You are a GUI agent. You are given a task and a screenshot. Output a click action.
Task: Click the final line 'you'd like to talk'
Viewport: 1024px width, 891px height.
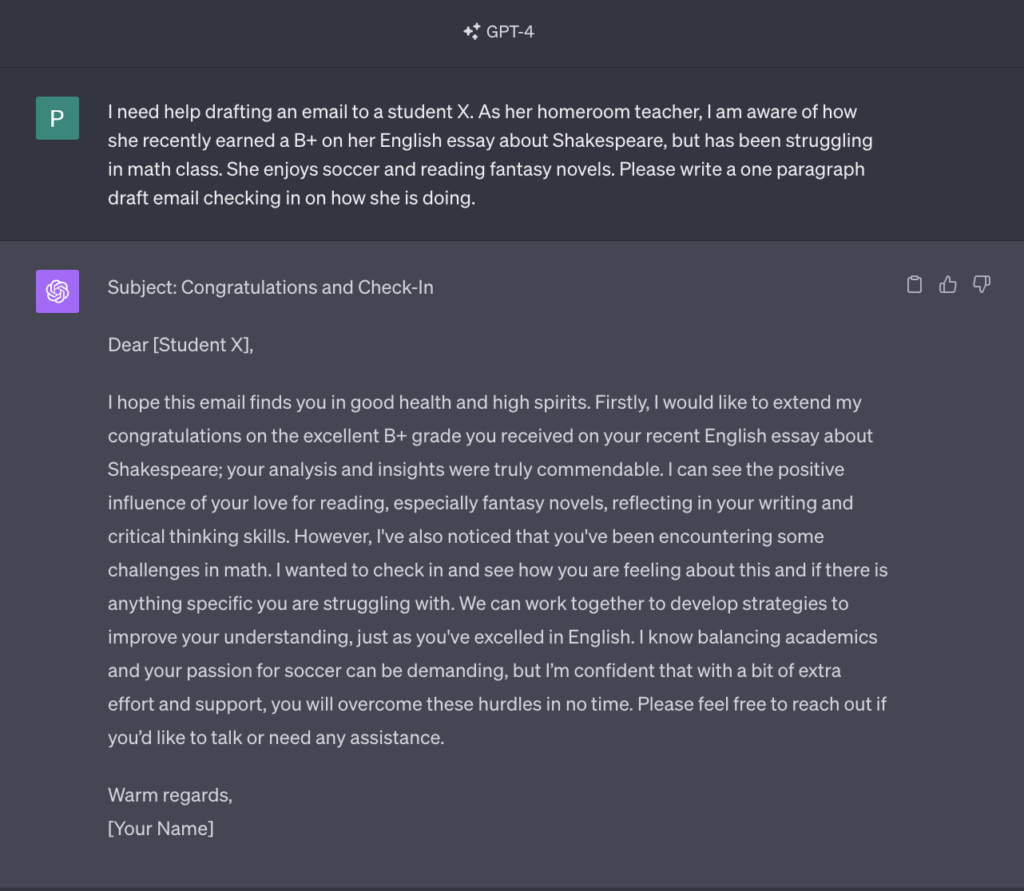coord(276,737)
